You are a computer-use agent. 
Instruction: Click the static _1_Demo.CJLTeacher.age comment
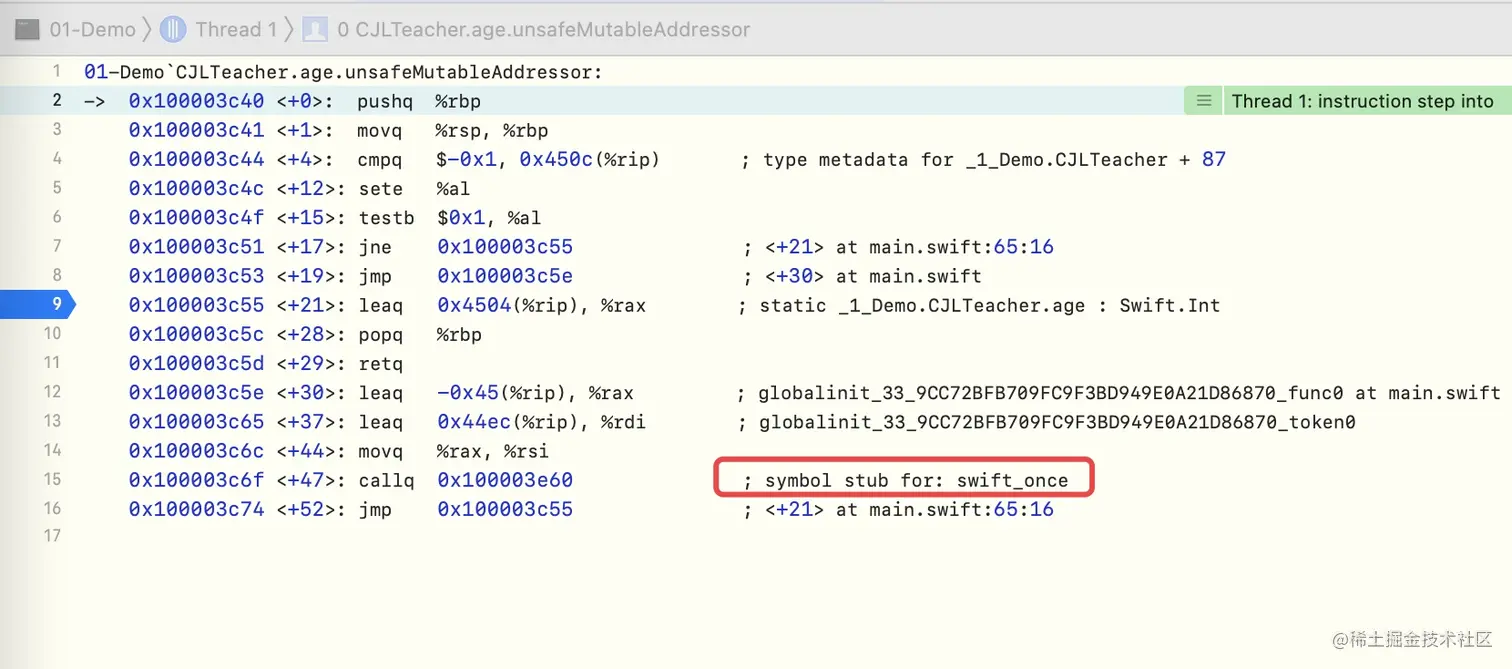tap(980, 305)
